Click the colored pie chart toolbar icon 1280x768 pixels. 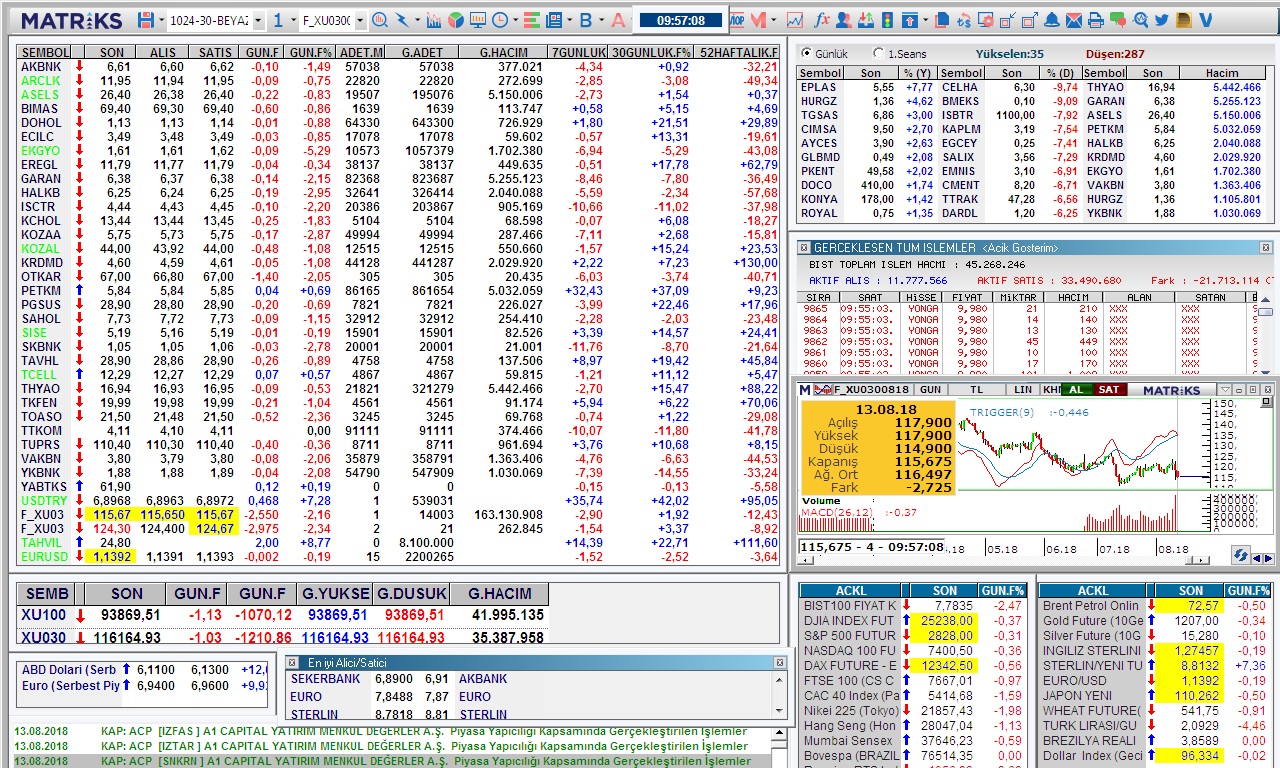point(455,20)
